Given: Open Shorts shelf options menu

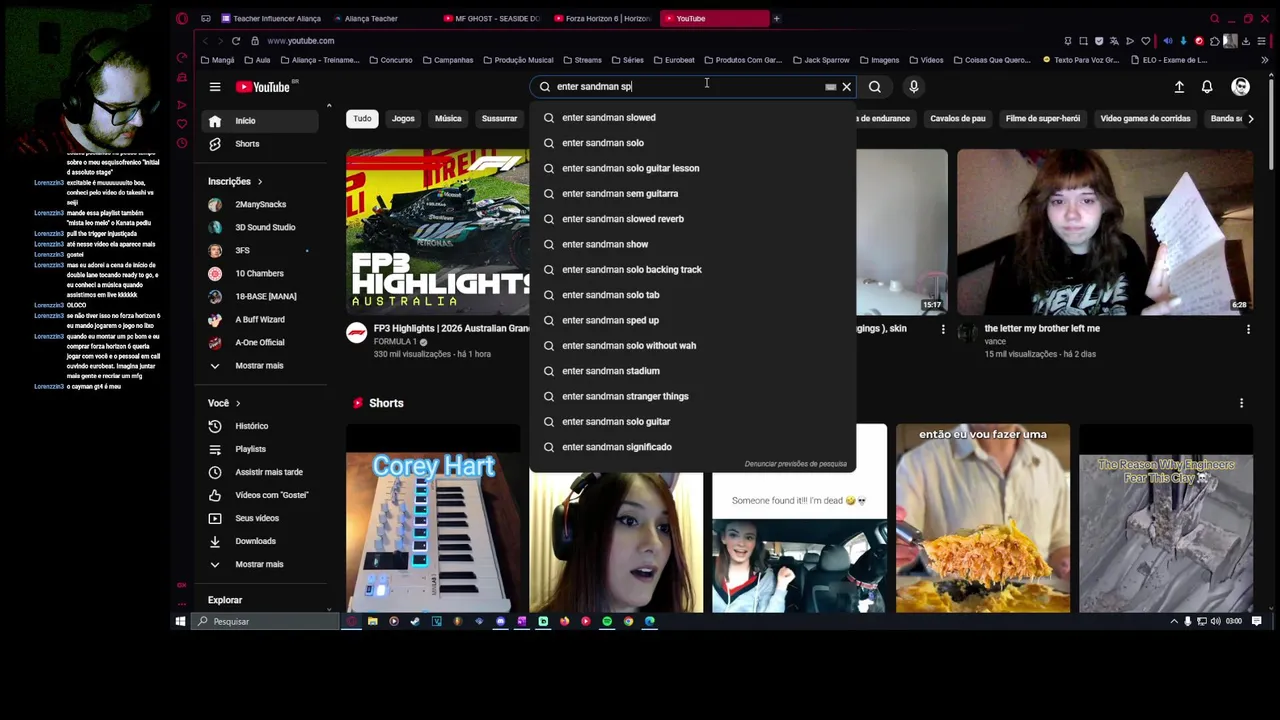Looking at the screenshot, I should pos(1242,403).
